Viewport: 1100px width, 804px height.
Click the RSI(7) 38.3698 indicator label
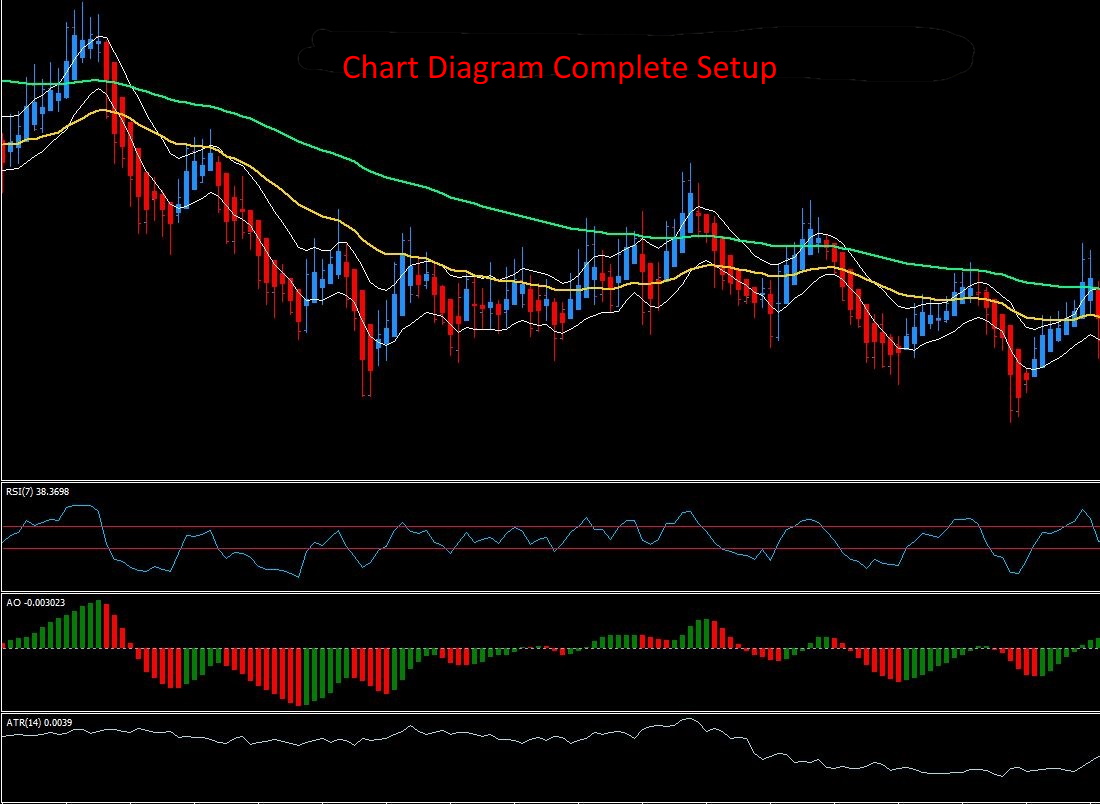click(38, 492)
